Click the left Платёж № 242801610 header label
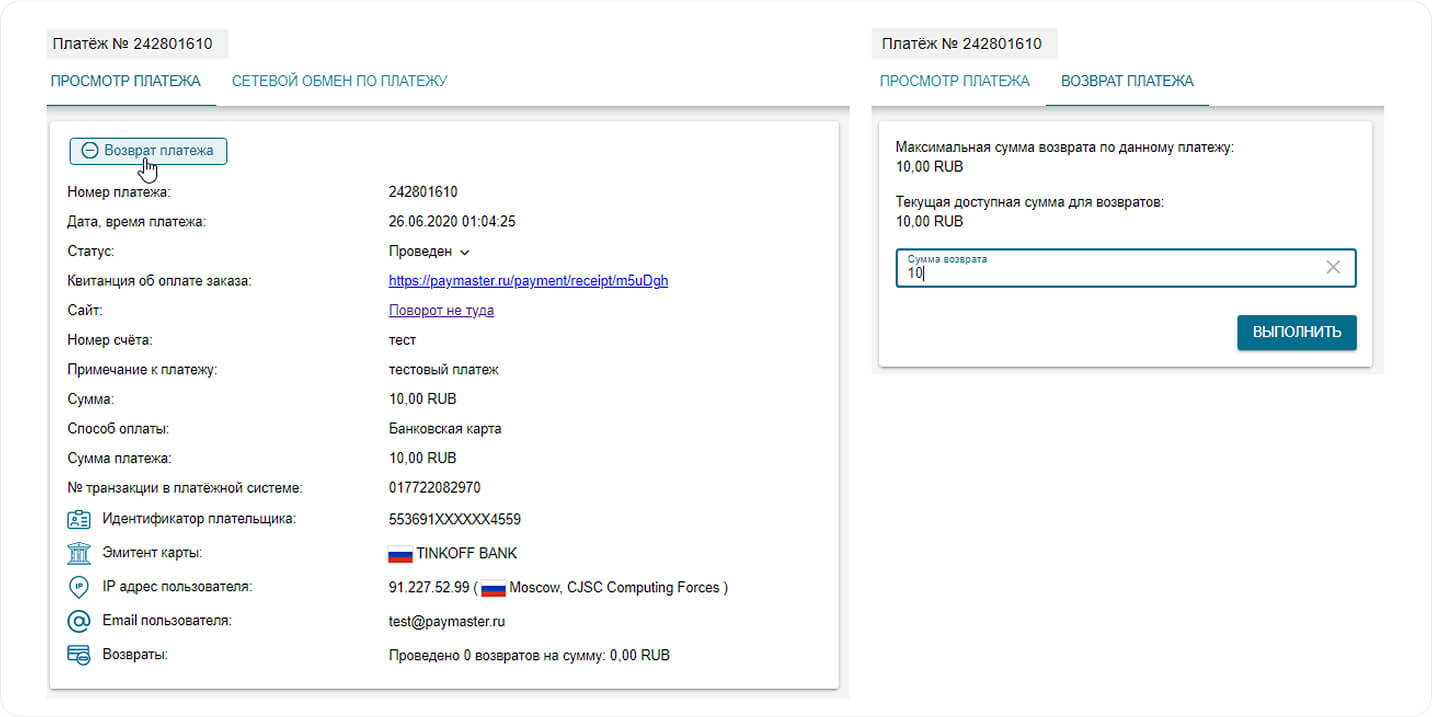Image resolution: width=1432 pixels, height=717 pixels. point(137,44)
